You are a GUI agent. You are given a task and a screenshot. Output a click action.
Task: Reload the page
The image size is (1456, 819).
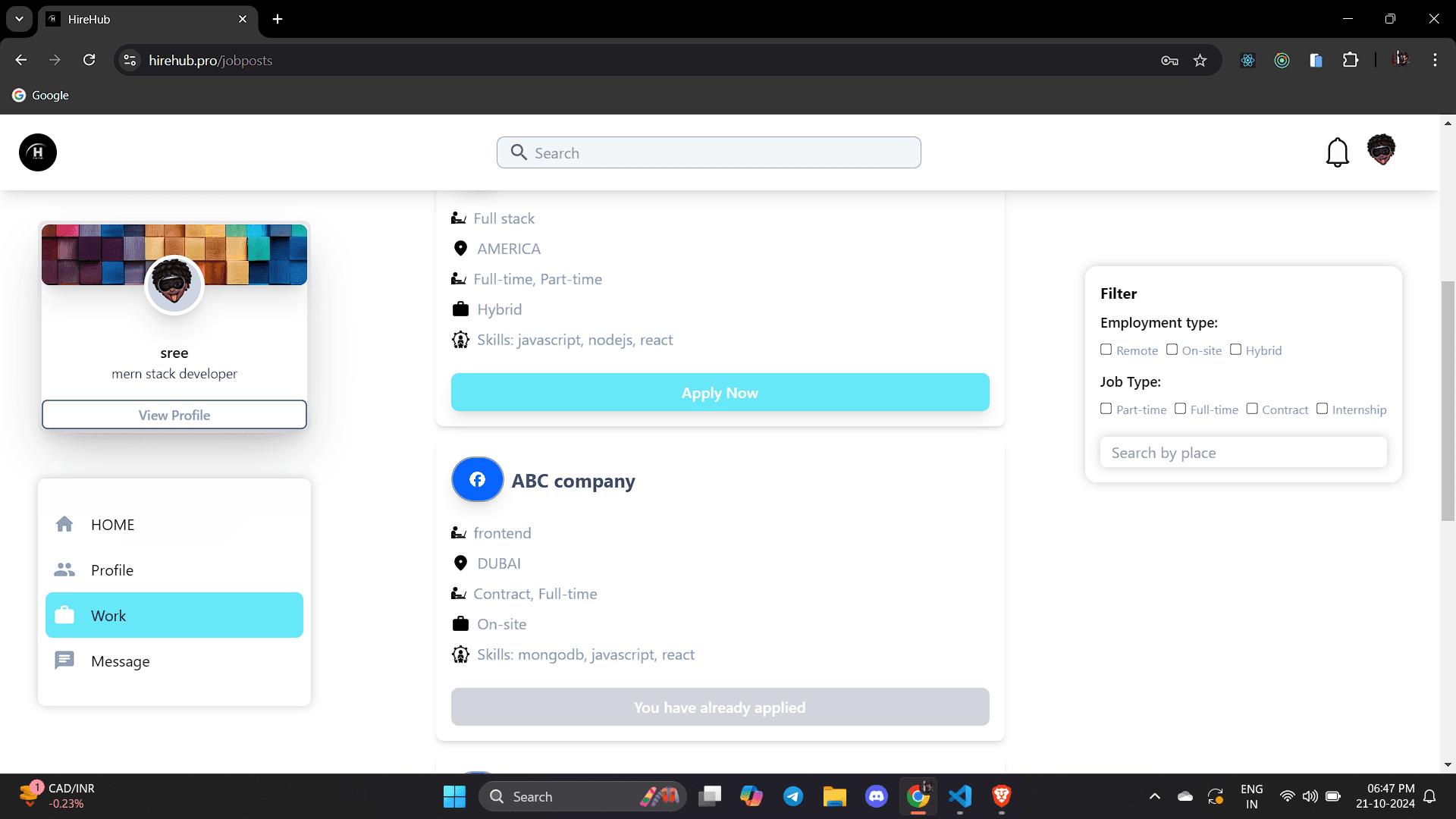point(89,60)
